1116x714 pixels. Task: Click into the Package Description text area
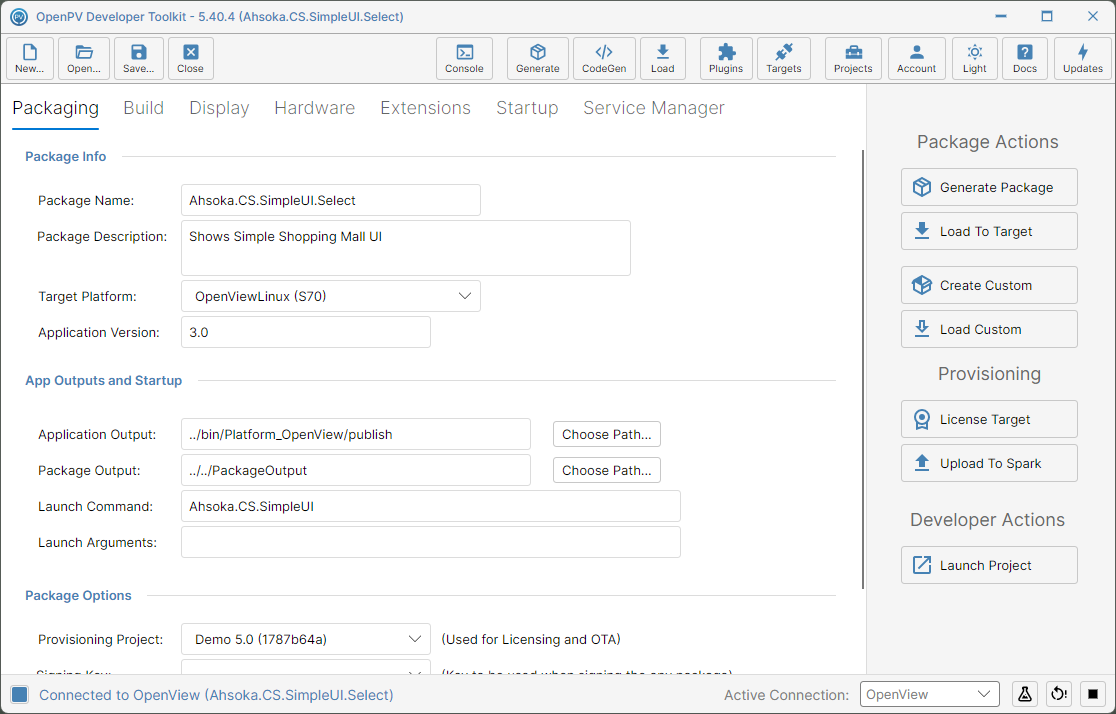click(406, 248)
